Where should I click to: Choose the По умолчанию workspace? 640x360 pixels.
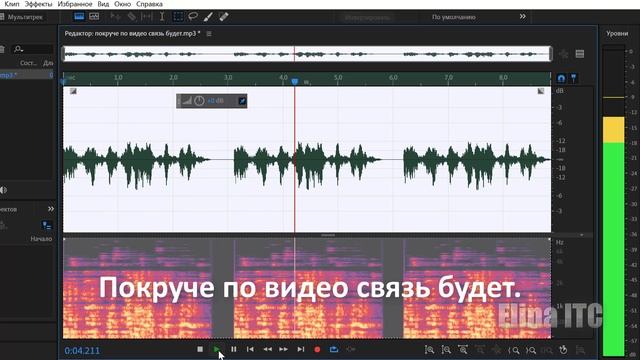click(453, 17)
